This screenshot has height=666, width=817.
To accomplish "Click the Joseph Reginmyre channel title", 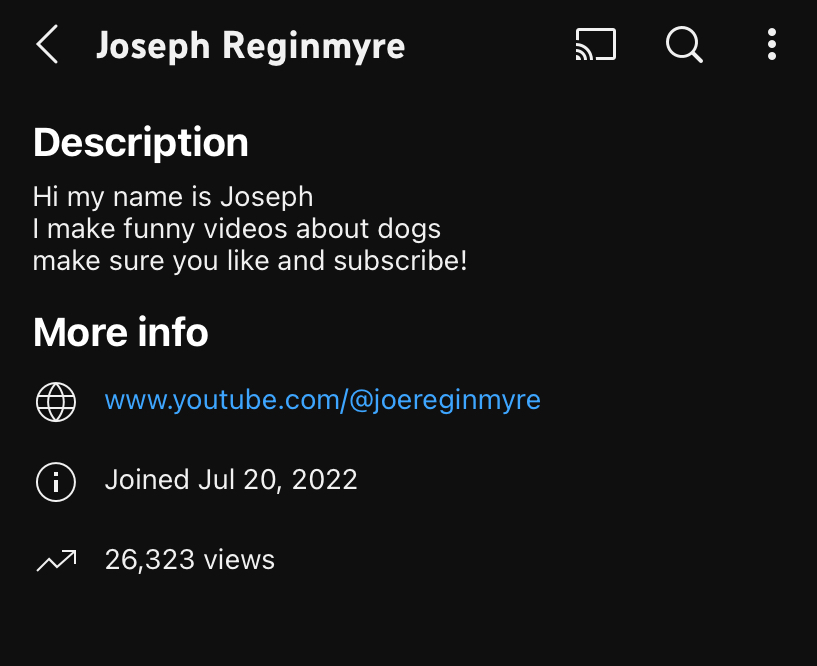I will click(251, 46).
